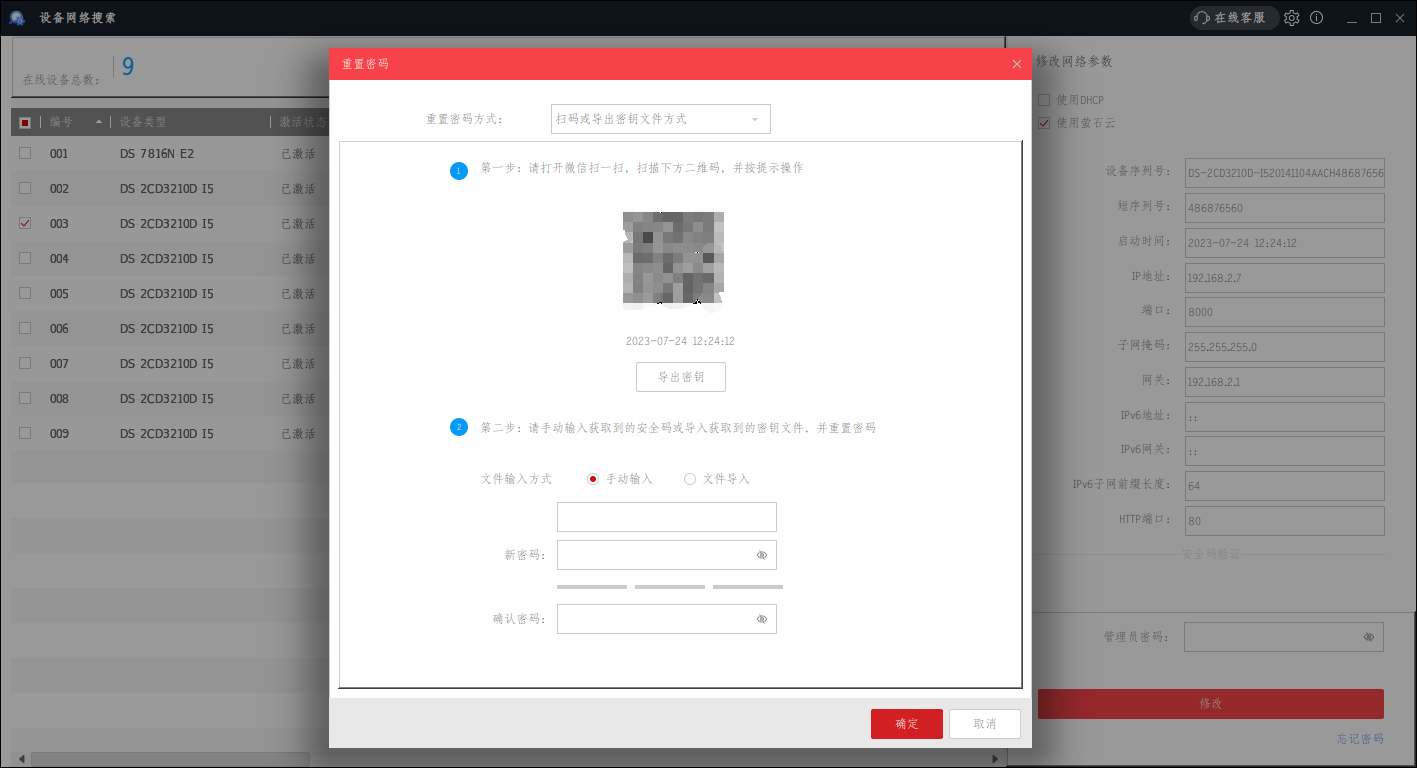This screenshot has width=1417, height=768.
Task: Reveal 管理员密码 using its eye icon
Action: point(1369,637)
